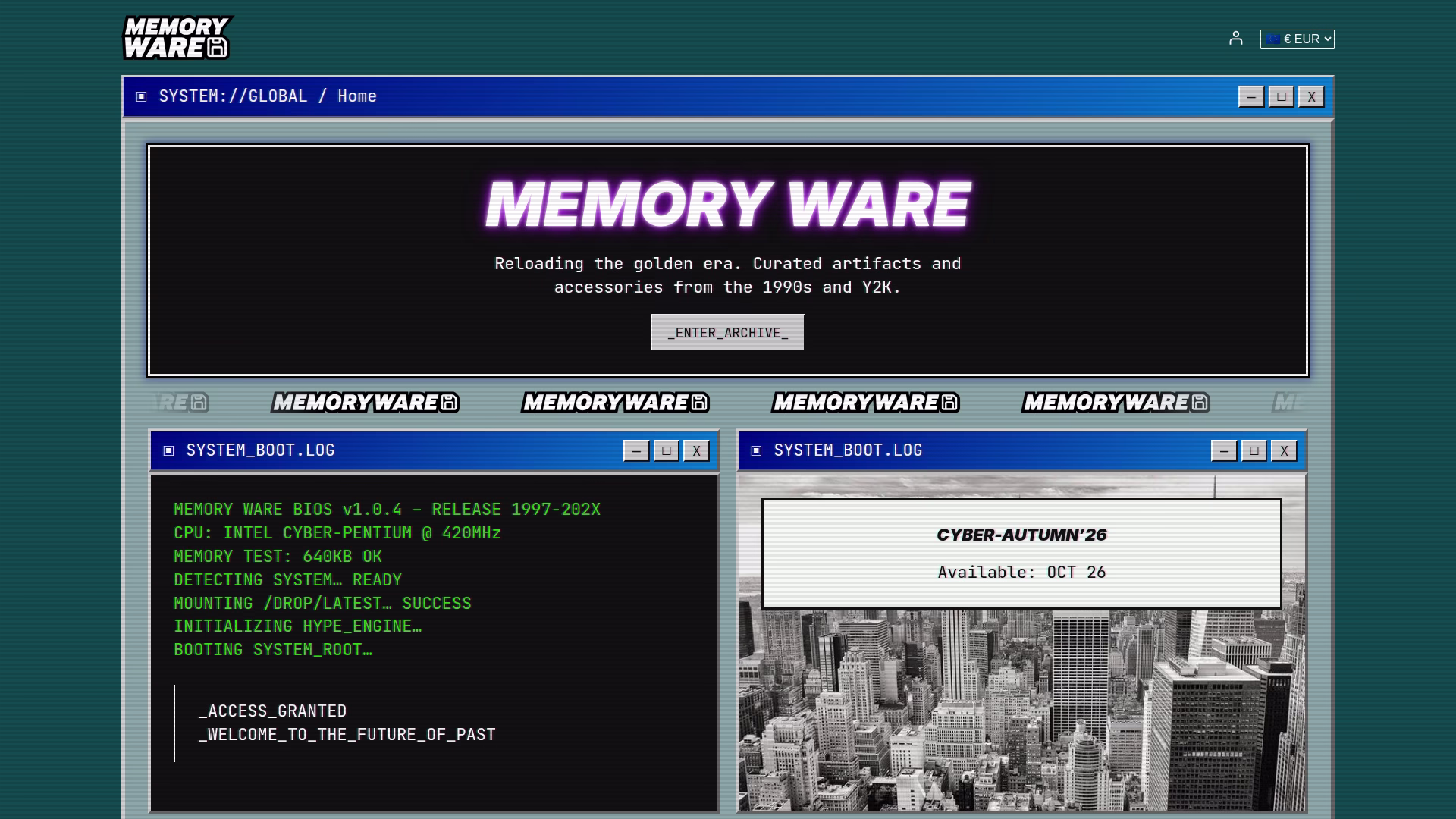
Task: Click the _ENTER_ARCHIVE_ button
Action: tap(726, 331)
